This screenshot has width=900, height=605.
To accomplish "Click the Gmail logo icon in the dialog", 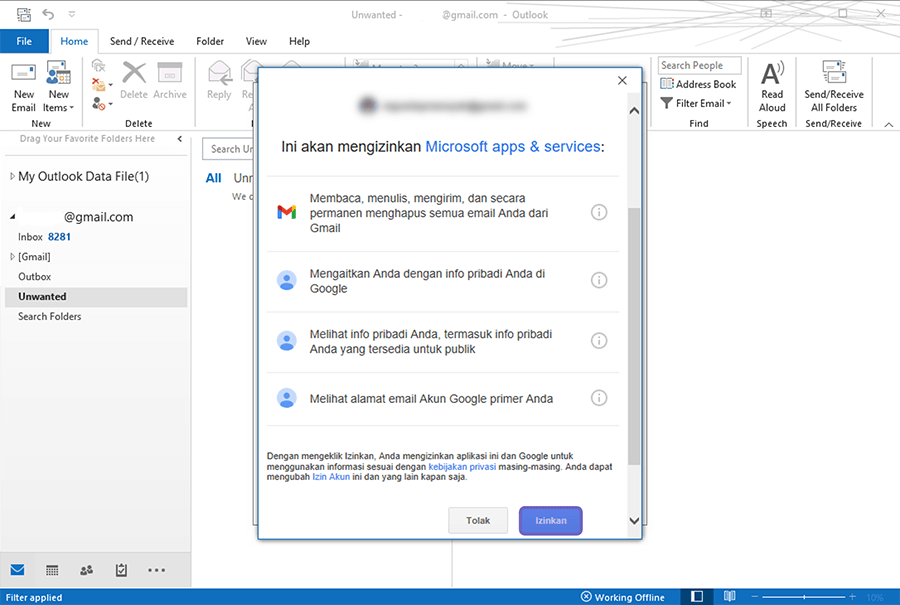I will pos(287,212).
